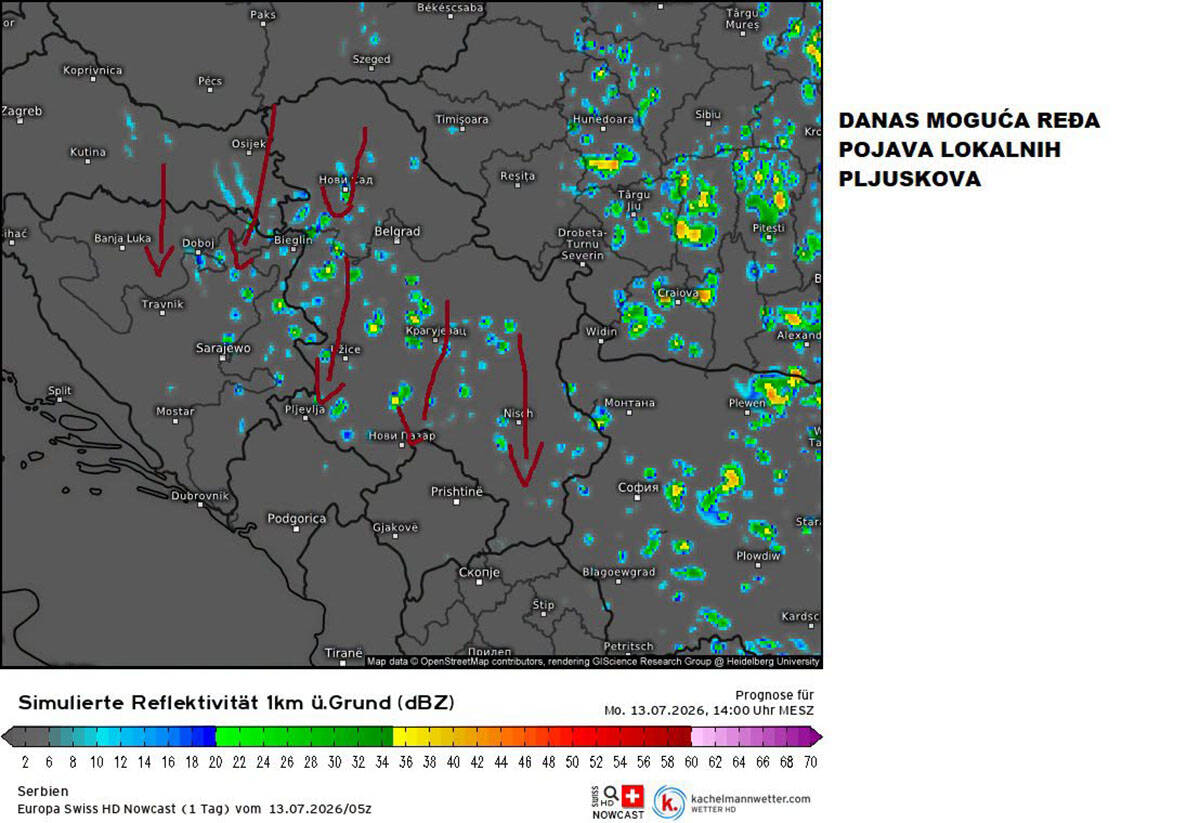This screenshot has height=823, width=1200.
Task: Click the Mostar city label
Action: click(175, 411)
